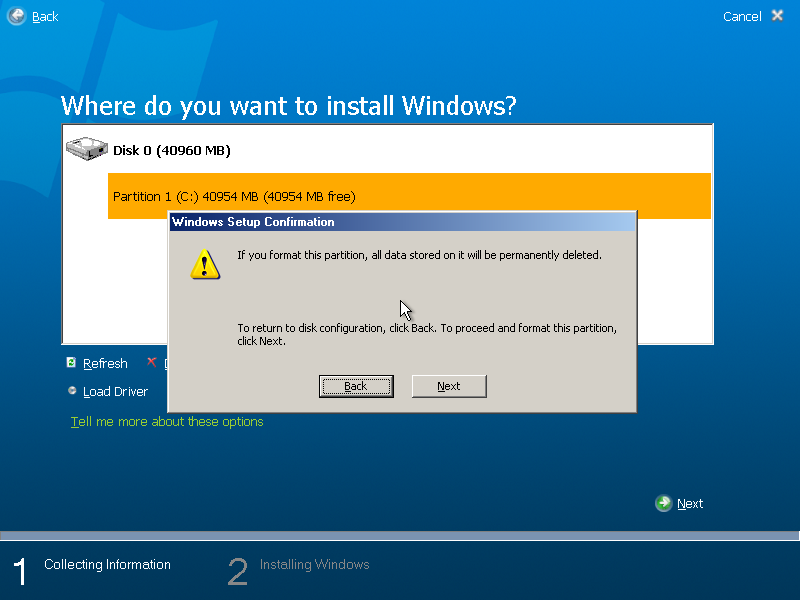
Task: Click the Load Driver icon
Action: pos(70,391)
